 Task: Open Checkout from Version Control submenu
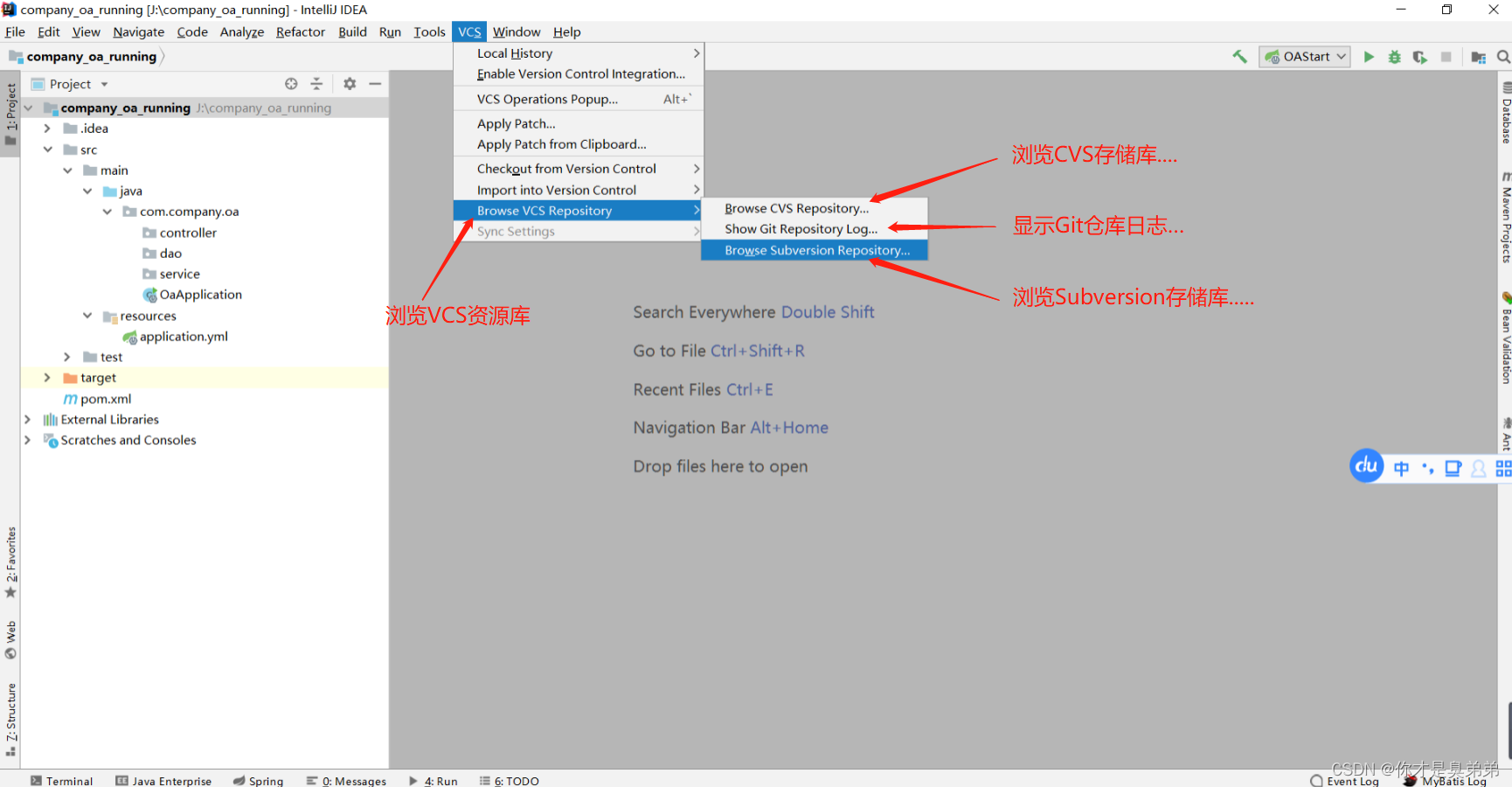[x=579, y=169]
